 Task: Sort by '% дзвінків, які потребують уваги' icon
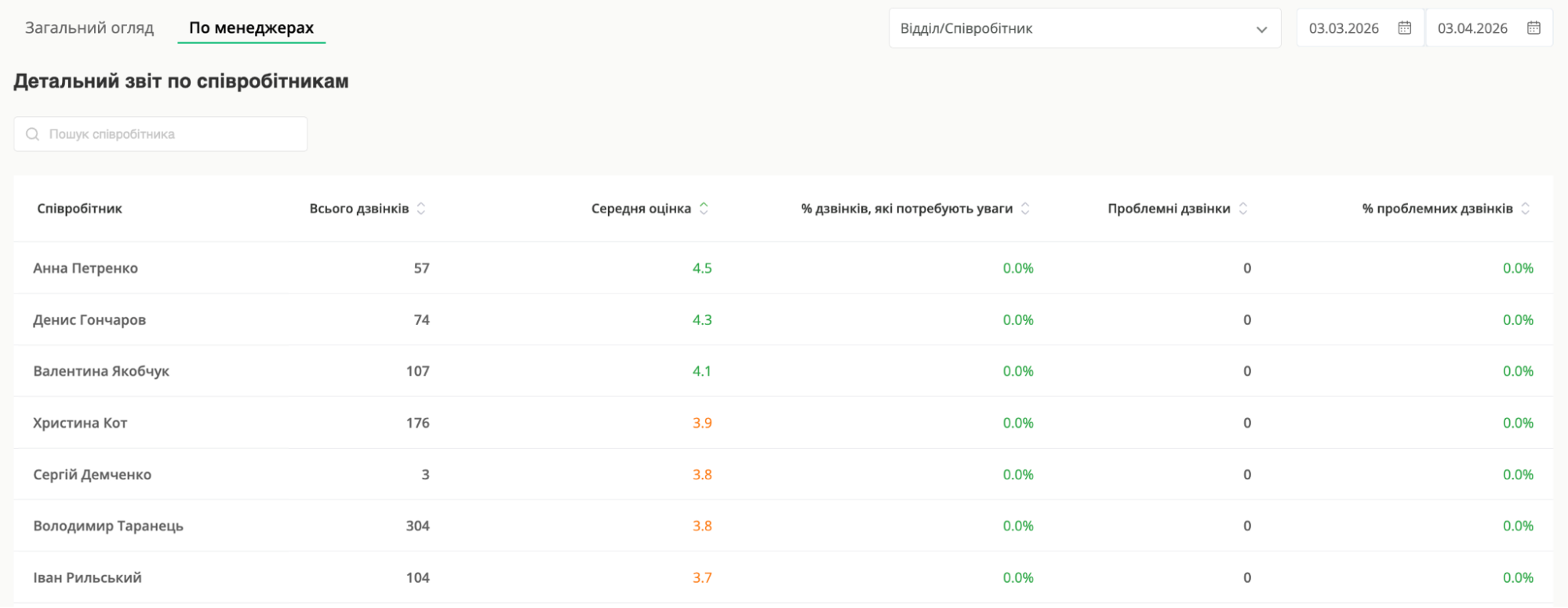pos(1025,209)
